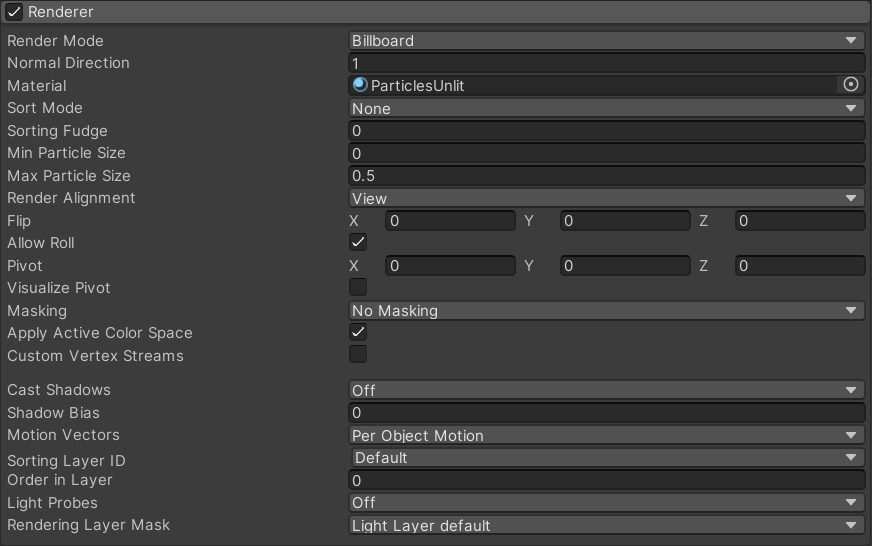
Task: Click the Custom Vertex Streams label
Action: pos(95,356)
